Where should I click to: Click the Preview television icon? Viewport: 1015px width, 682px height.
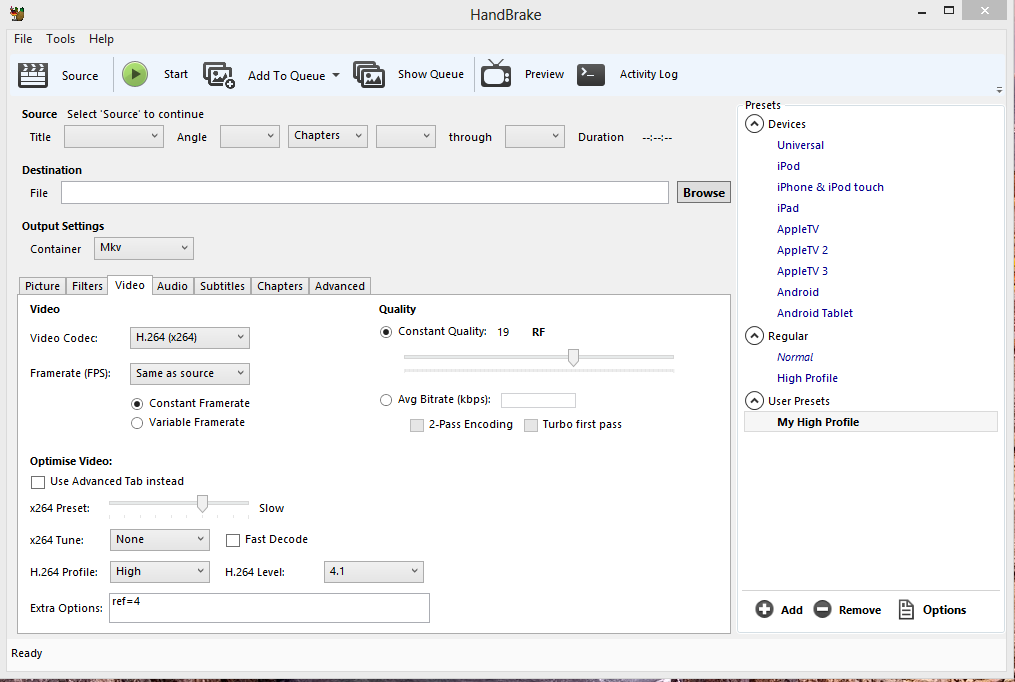496,74
